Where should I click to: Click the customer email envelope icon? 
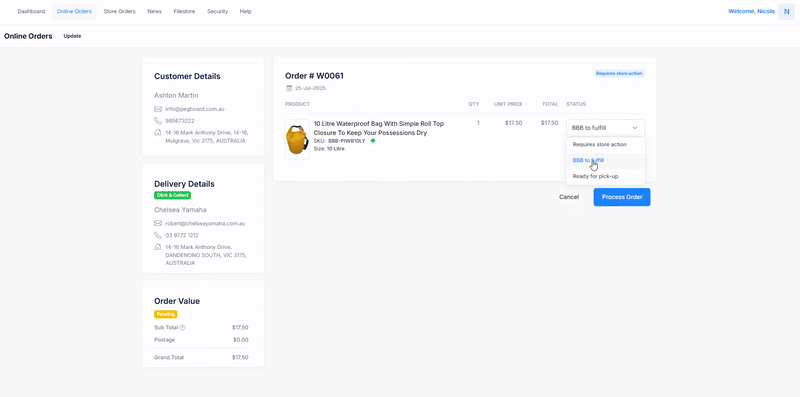158,109
